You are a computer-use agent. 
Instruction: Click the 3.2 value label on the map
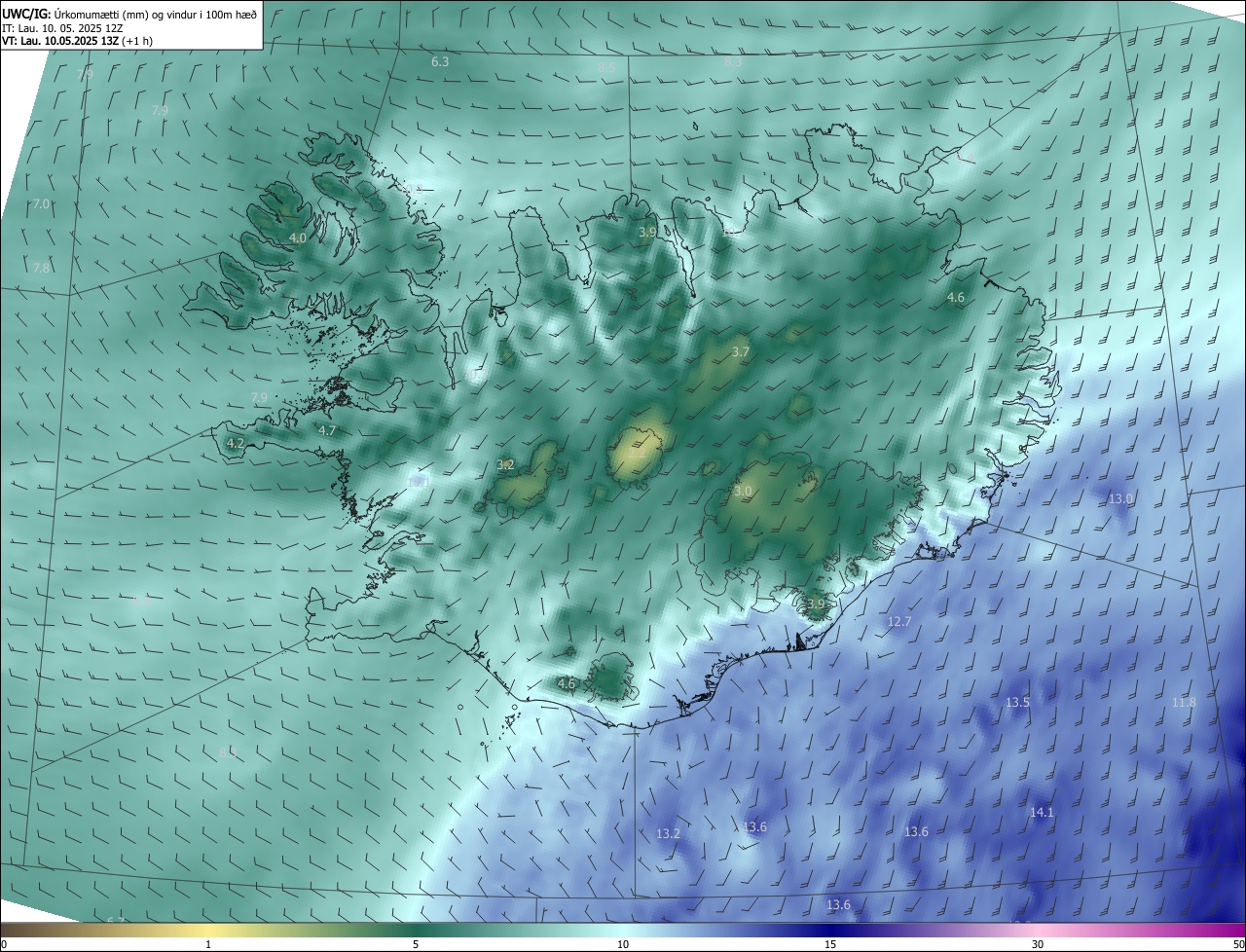pos(505,465)
